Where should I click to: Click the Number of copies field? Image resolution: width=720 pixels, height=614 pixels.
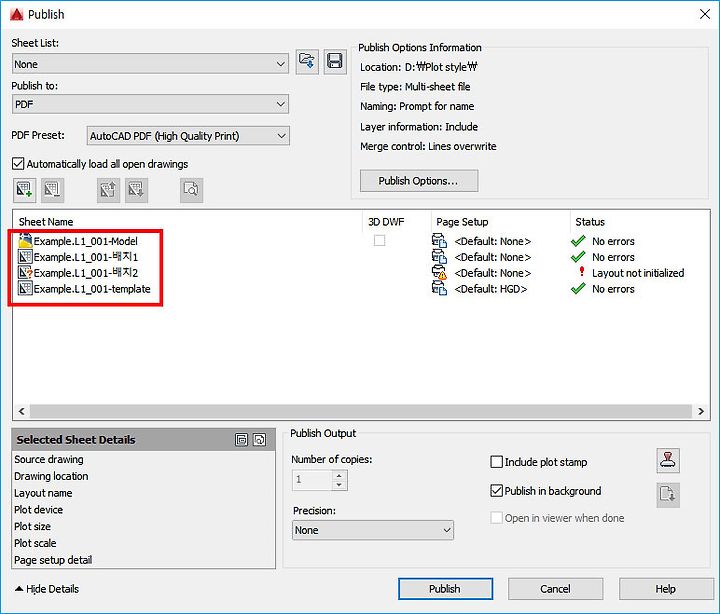pos(312,480)
